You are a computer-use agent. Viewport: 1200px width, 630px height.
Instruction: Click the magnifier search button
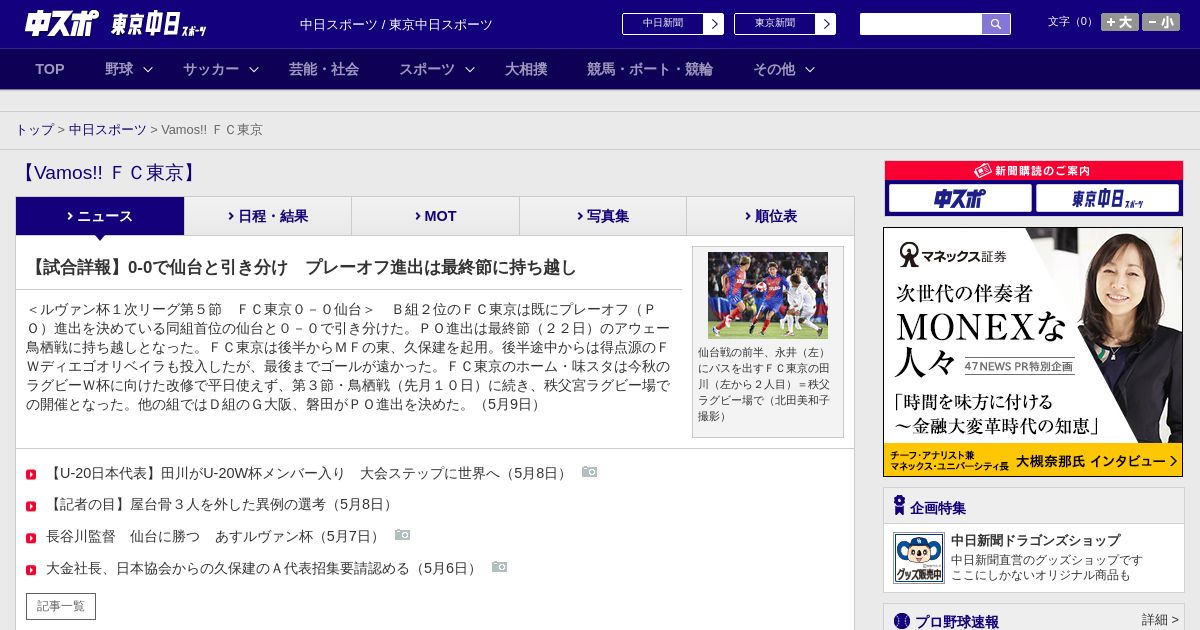[x=996, y=24]
